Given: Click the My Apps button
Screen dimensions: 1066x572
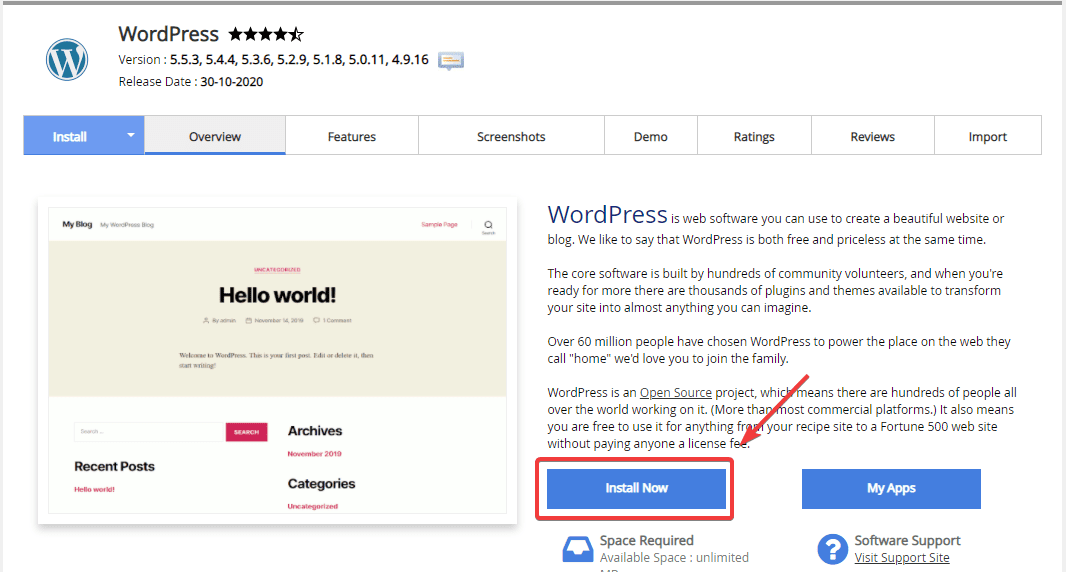Looking at the screenshot, I should 891,488.
